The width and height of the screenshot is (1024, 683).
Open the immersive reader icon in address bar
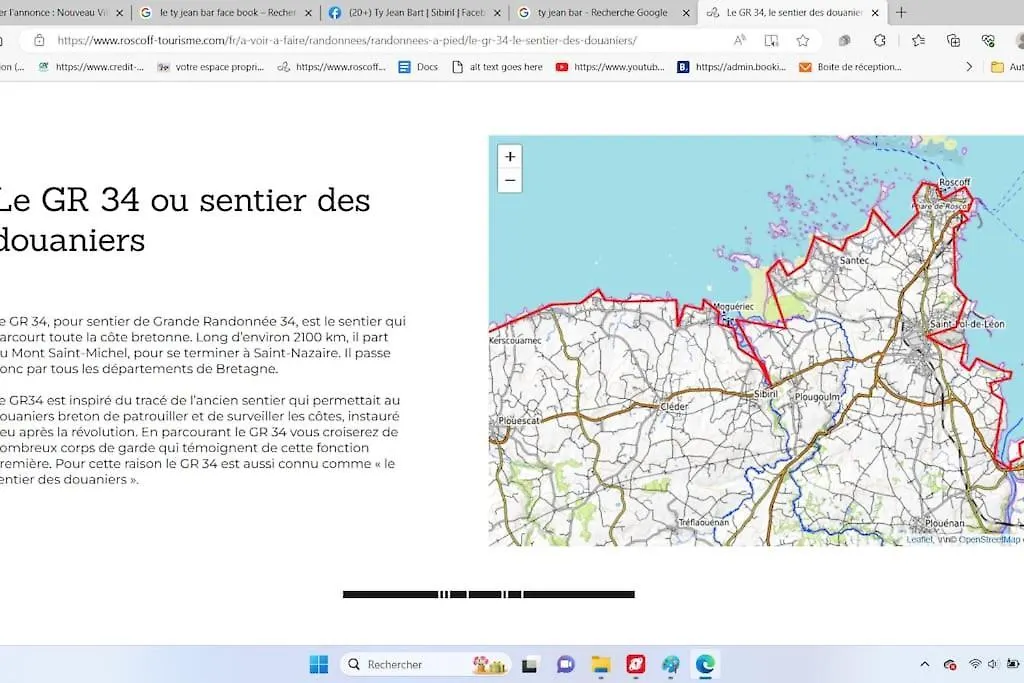(x=771, y=40)
